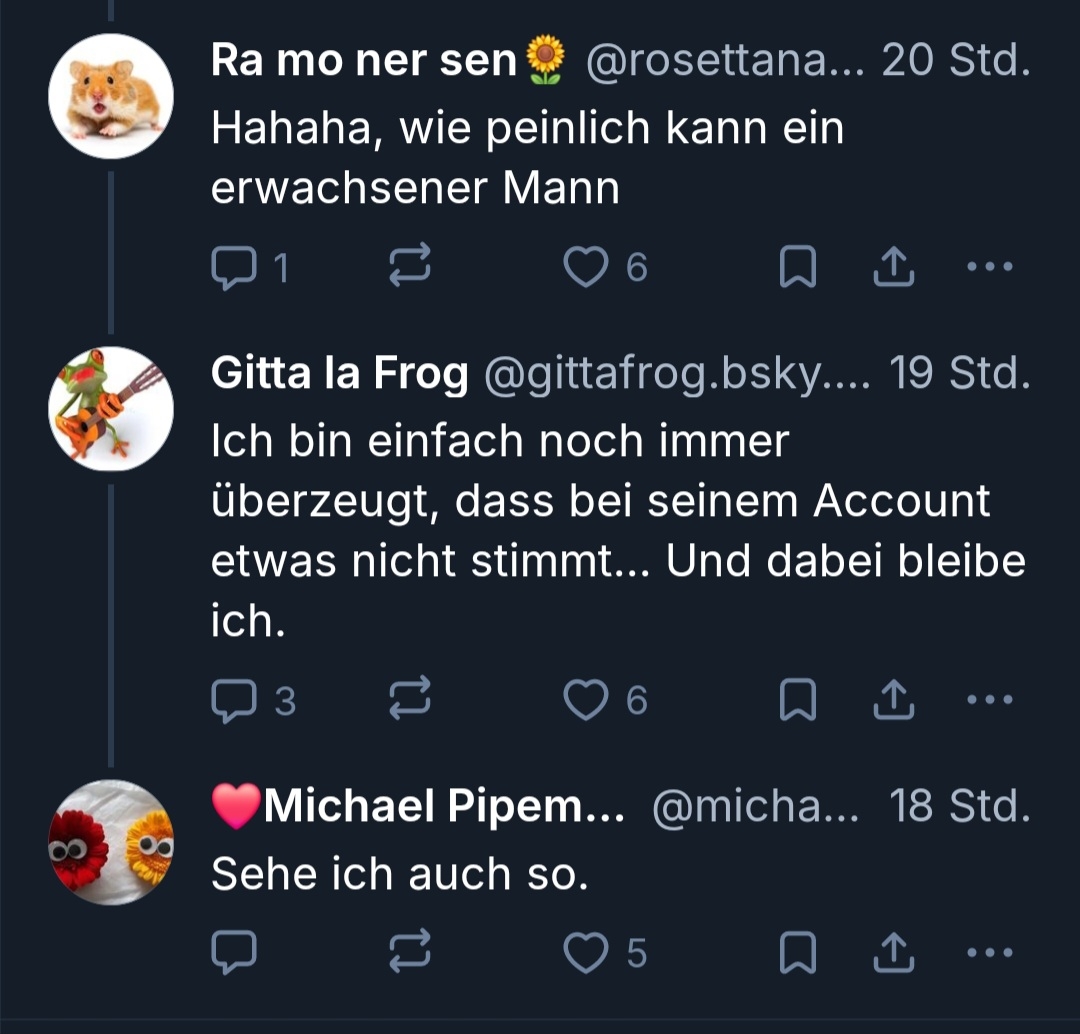Image resolution: width=1080 pixels, height=1034 pixels.
Task: Open Michael Pipem's flower avatar
Action: coord(111,842)
